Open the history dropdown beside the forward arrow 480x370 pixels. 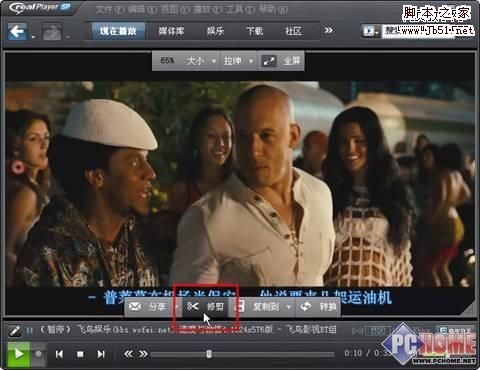point(68,36)
